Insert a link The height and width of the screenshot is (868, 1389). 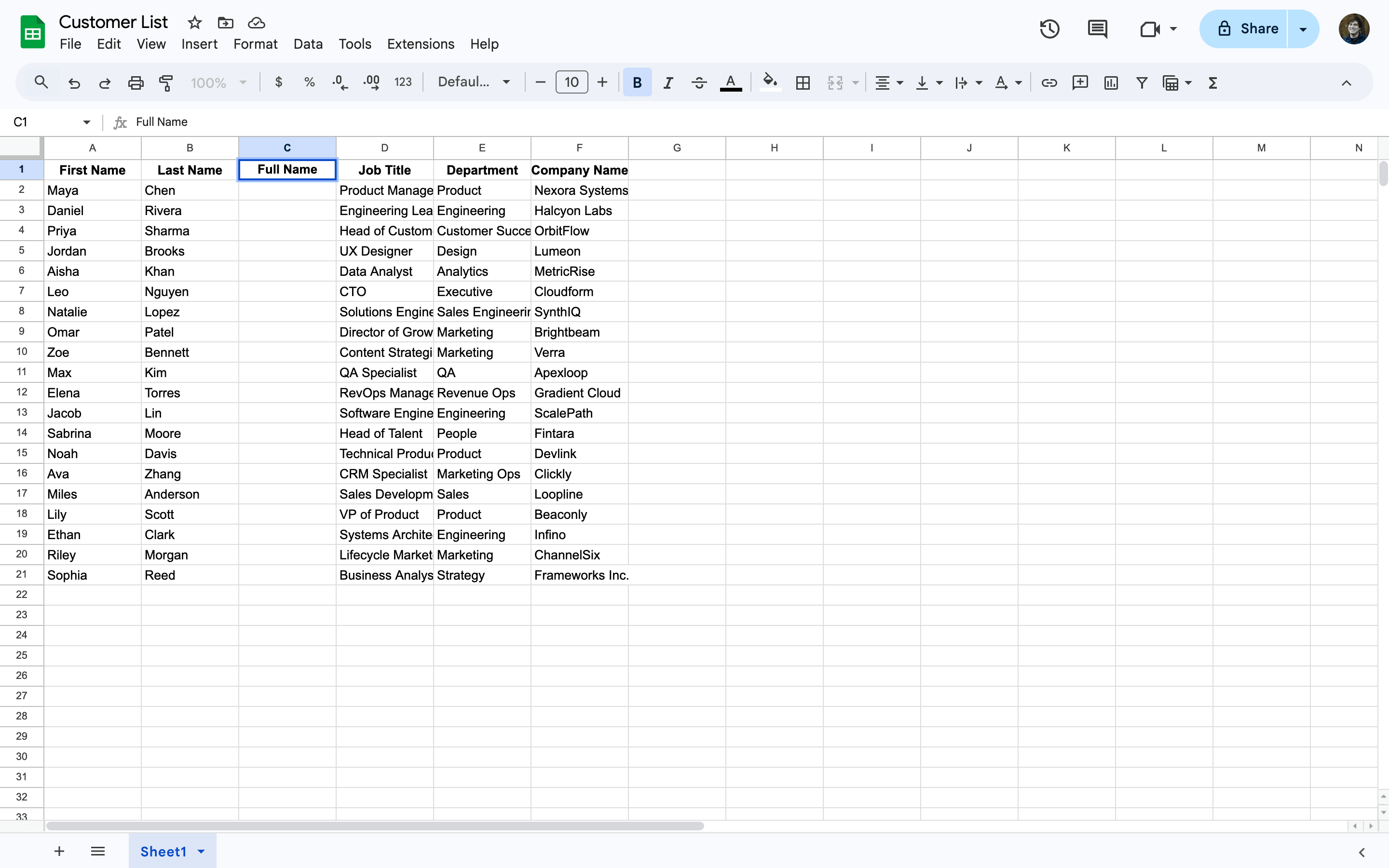pos(1049,82)
